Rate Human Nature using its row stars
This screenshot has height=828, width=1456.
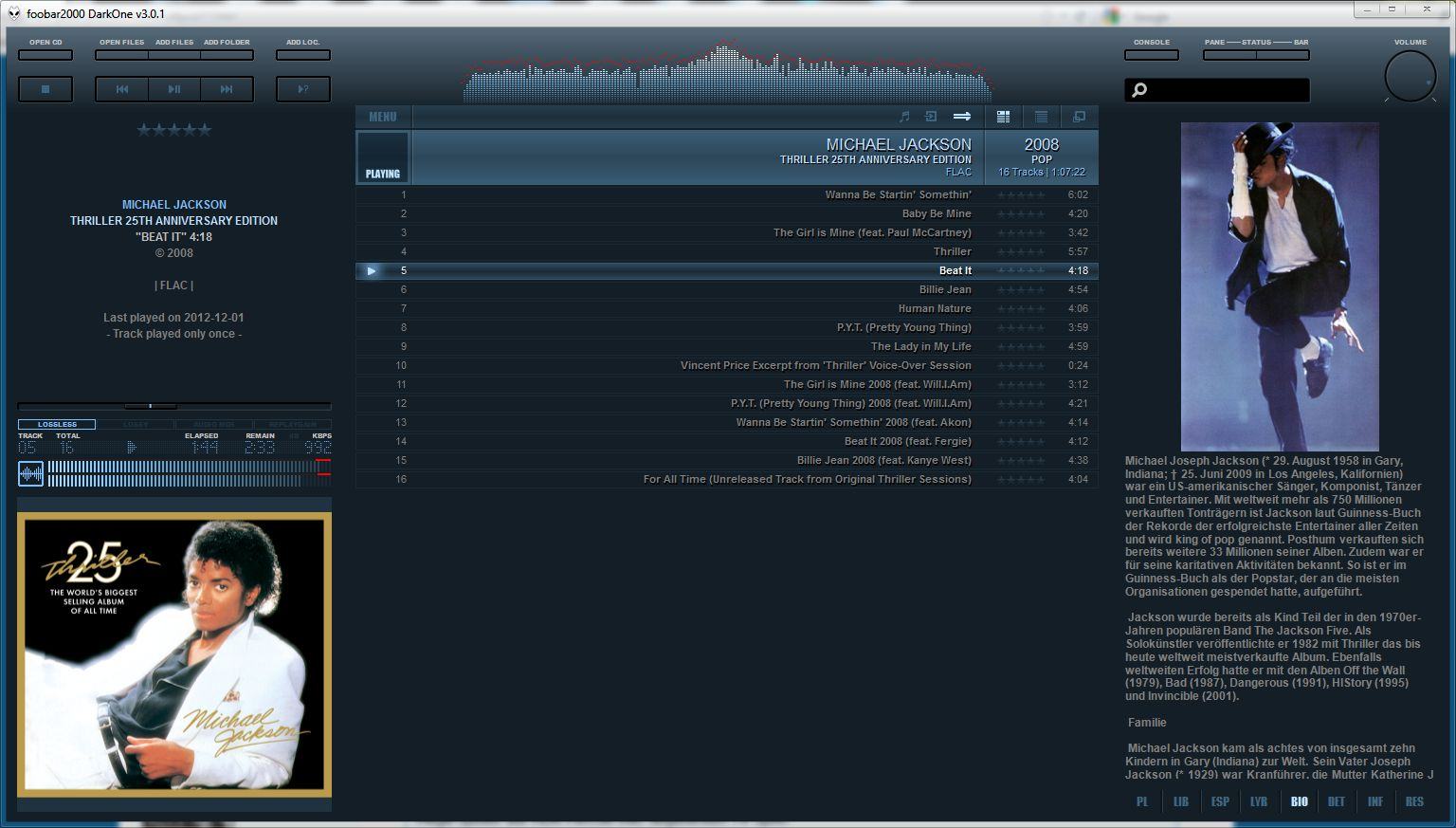(x=1021, y=308)
